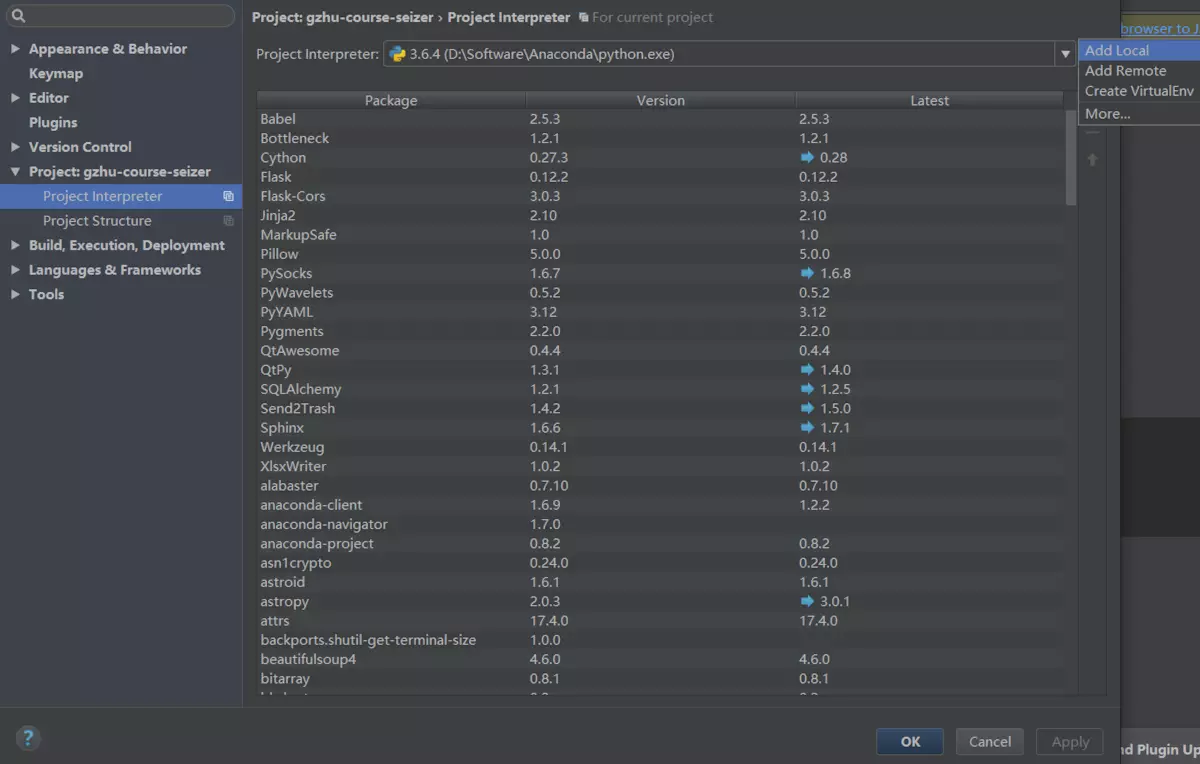Select the MarkupSafe package row
The width and height of the screenshot is (1200, 764).
coord(661,235)
